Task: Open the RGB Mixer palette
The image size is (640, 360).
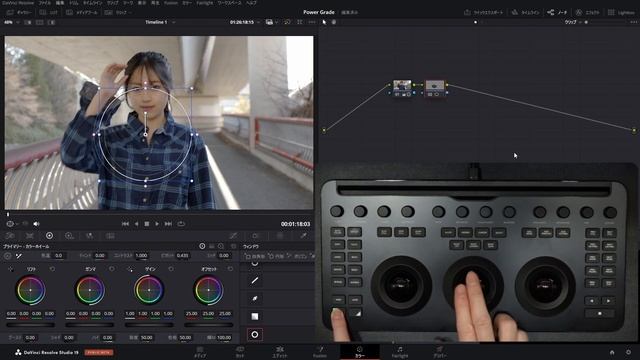Action: click(89, 236)
